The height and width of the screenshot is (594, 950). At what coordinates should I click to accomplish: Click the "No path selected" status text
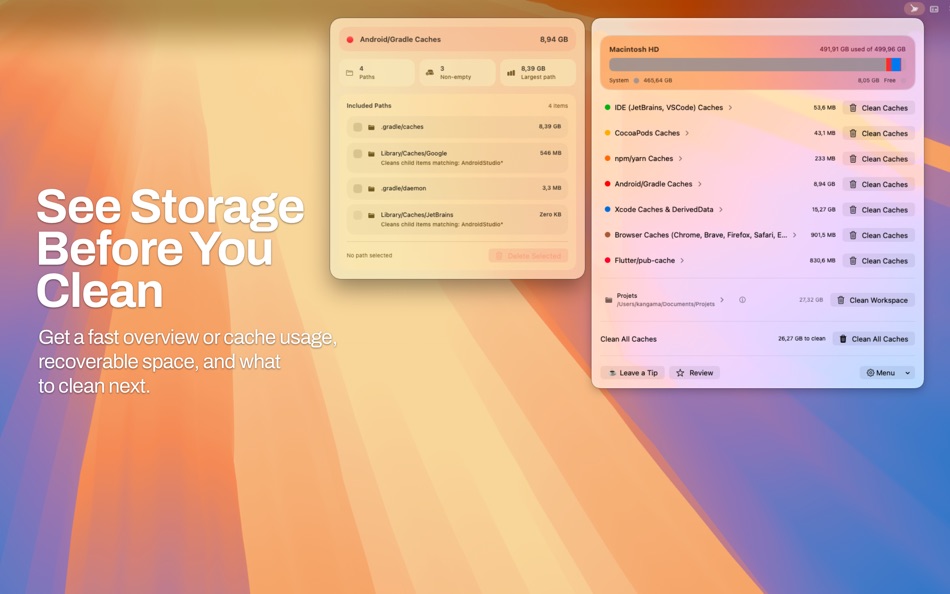(x=369, y=256)
